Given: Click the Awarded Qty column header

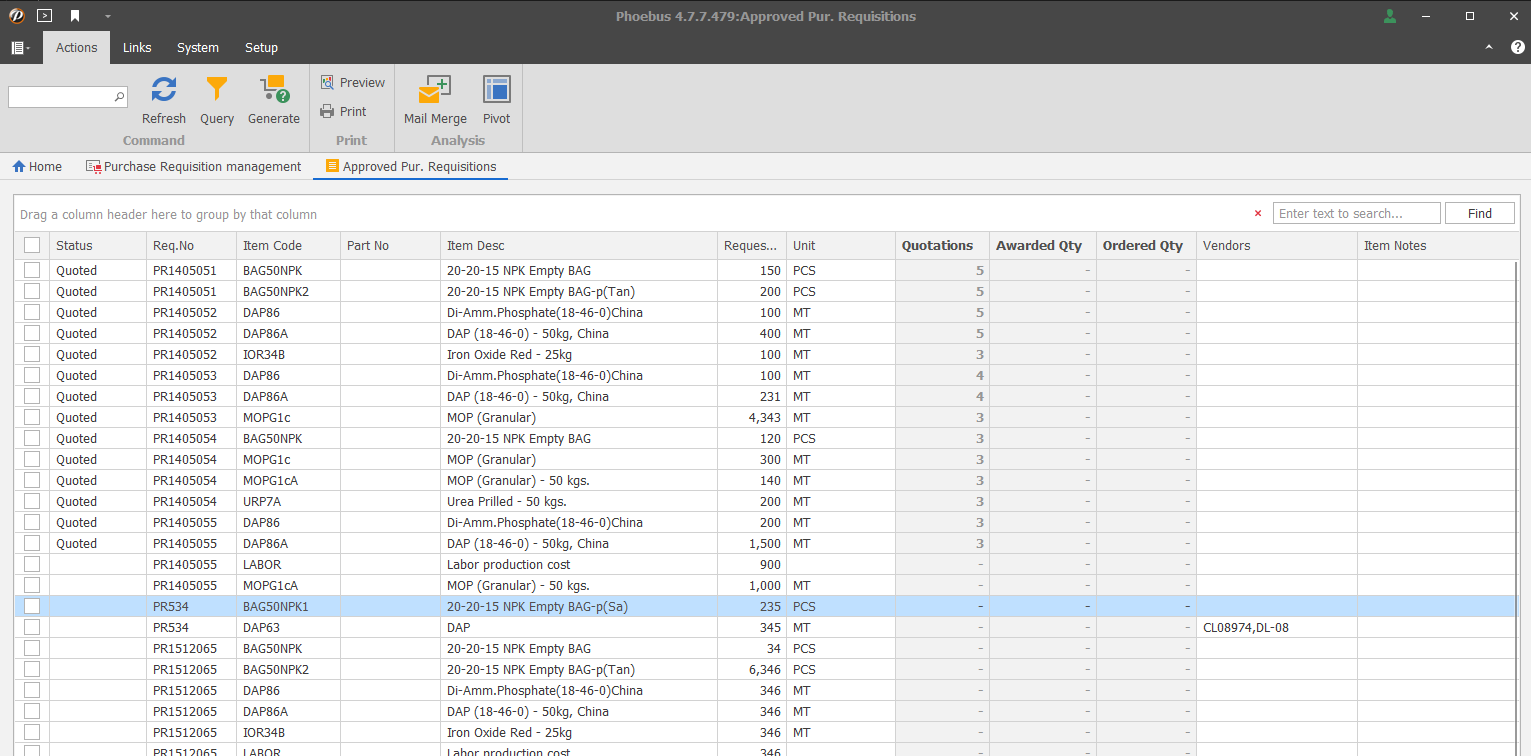Looking at the screenshot, I should (x=1043, y=245).
